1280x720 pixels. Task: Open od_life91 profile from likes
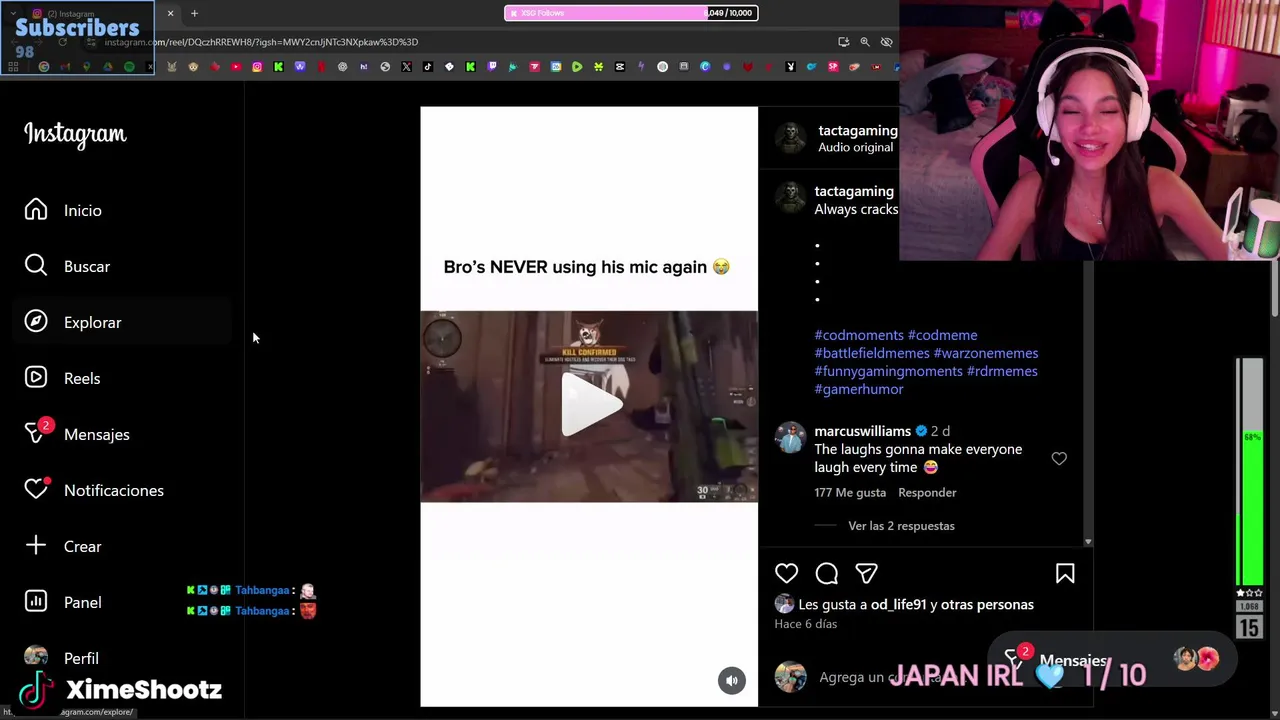(899, 605)
